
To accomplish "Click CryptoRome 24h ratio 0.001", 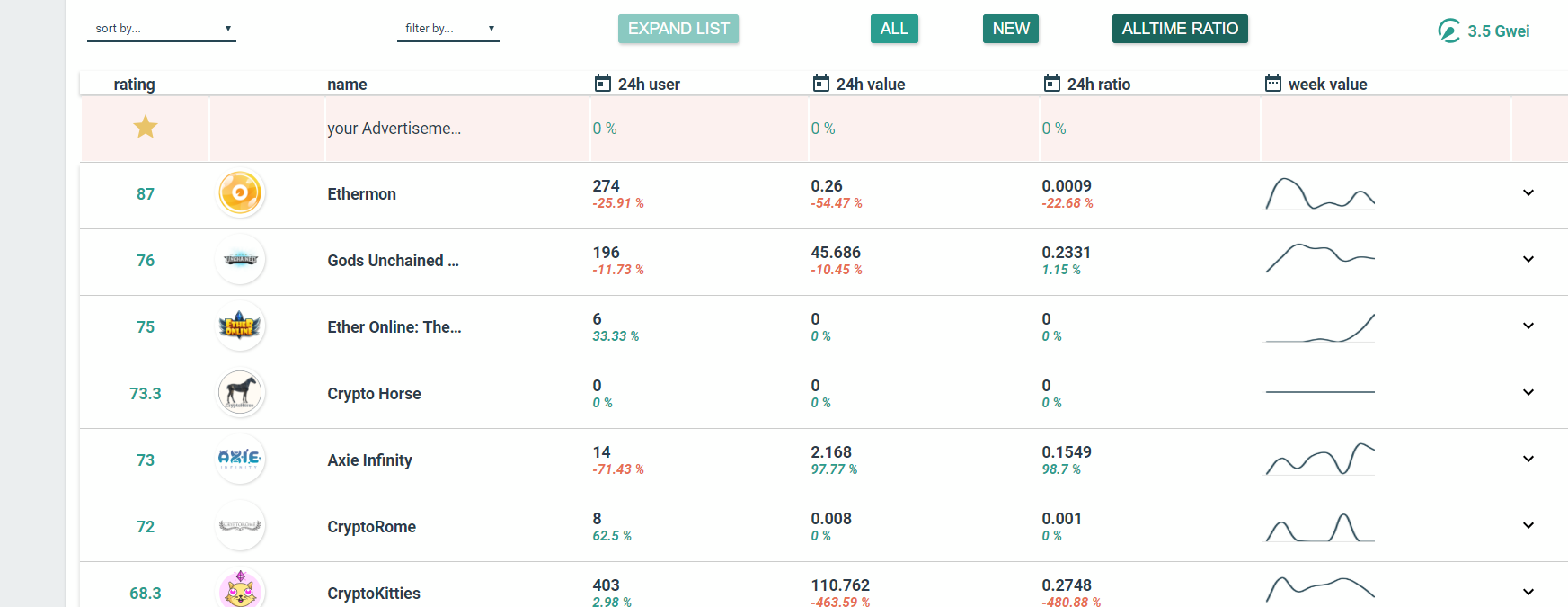I will tap(1062, 519).
